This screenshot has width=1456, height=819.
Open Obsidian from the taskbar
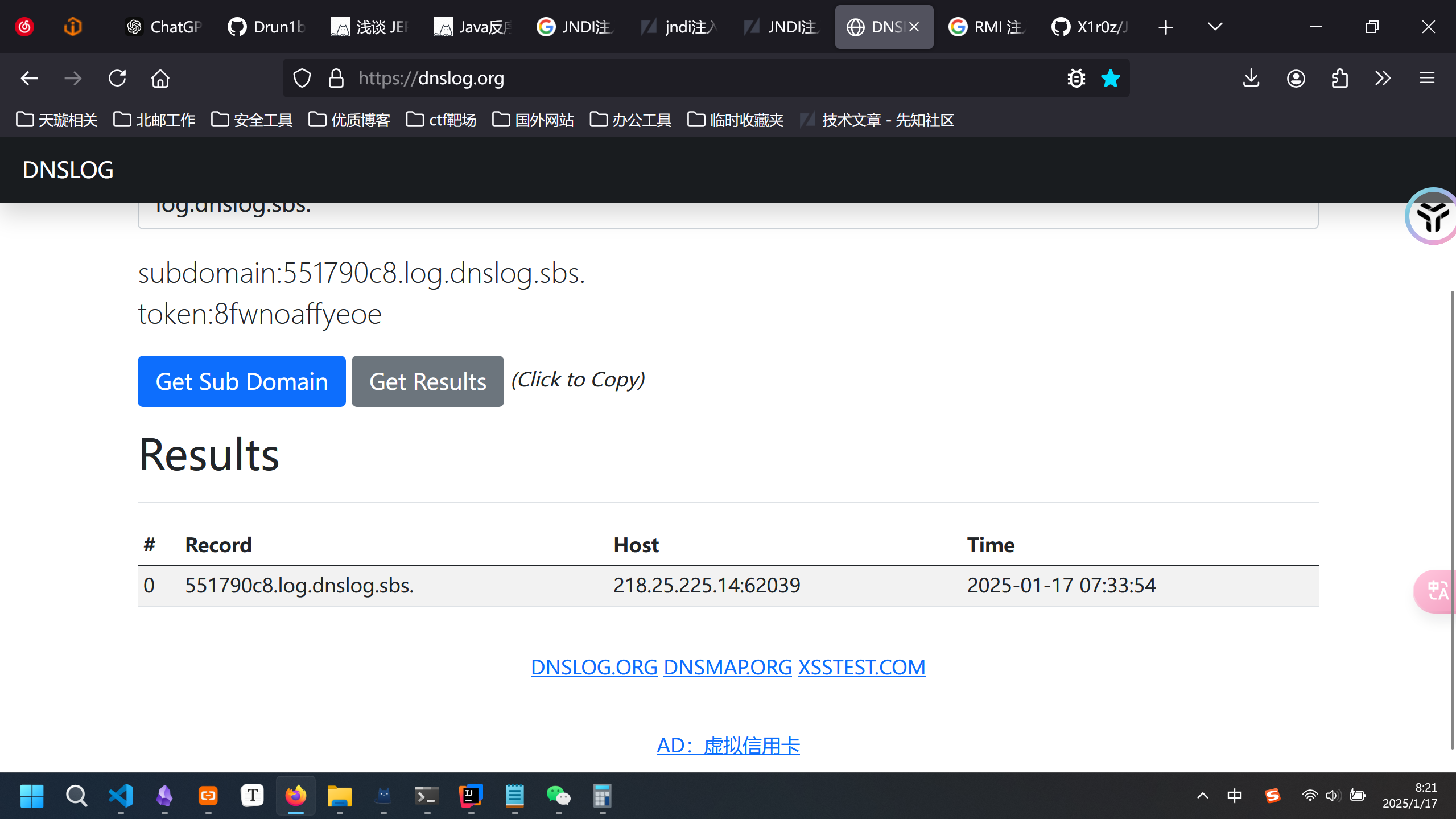pyautogui.click(x=164, y=796)
